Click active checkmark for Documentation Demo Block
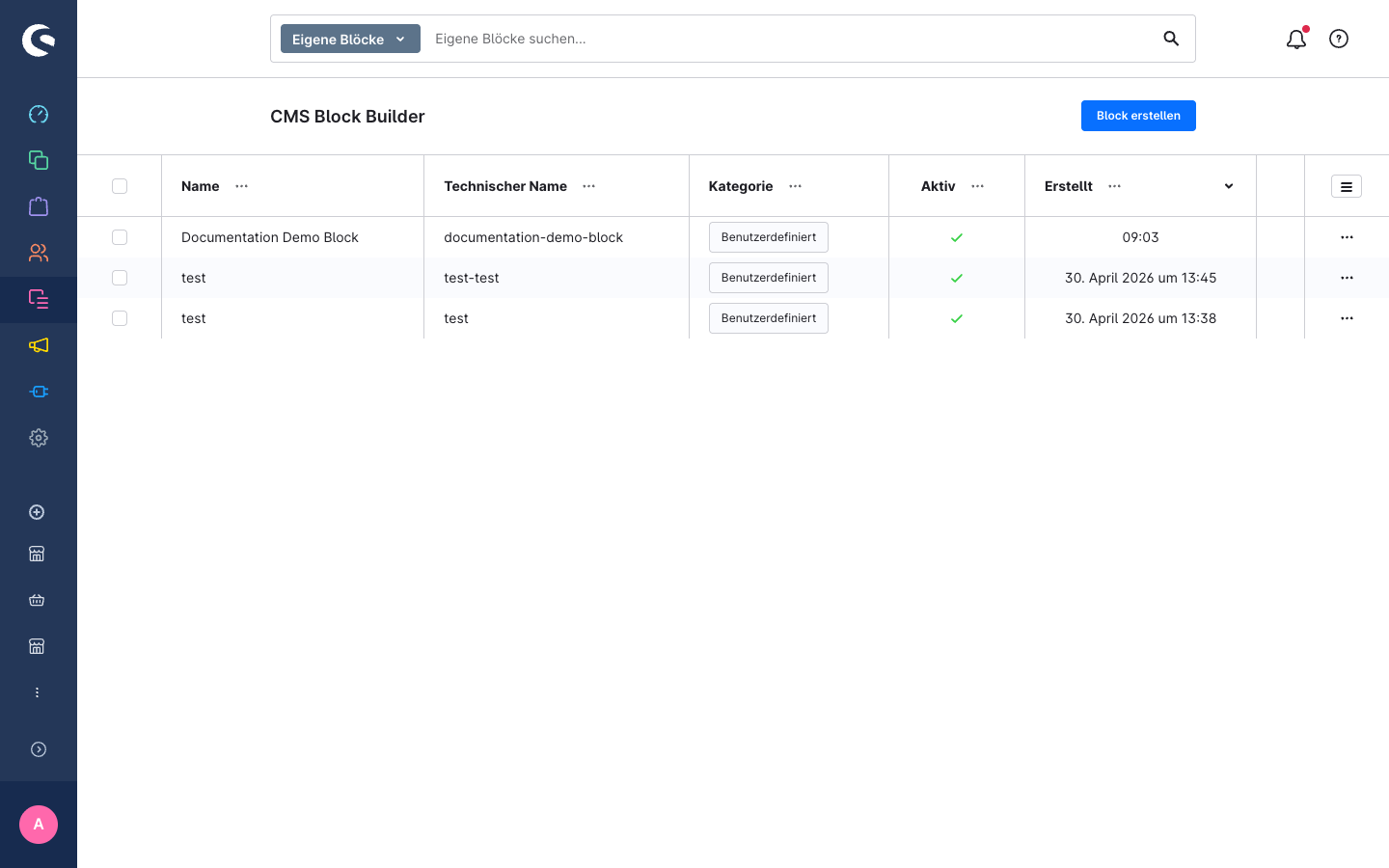This screenshot has height=868, width=1389. [x=957, y=237]
